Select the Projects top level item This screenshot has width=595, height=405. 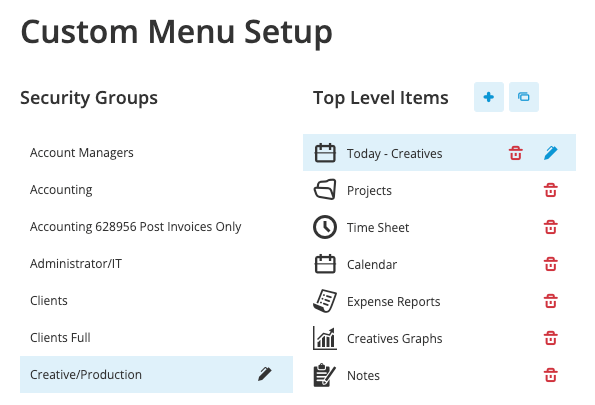coord(439,190)
